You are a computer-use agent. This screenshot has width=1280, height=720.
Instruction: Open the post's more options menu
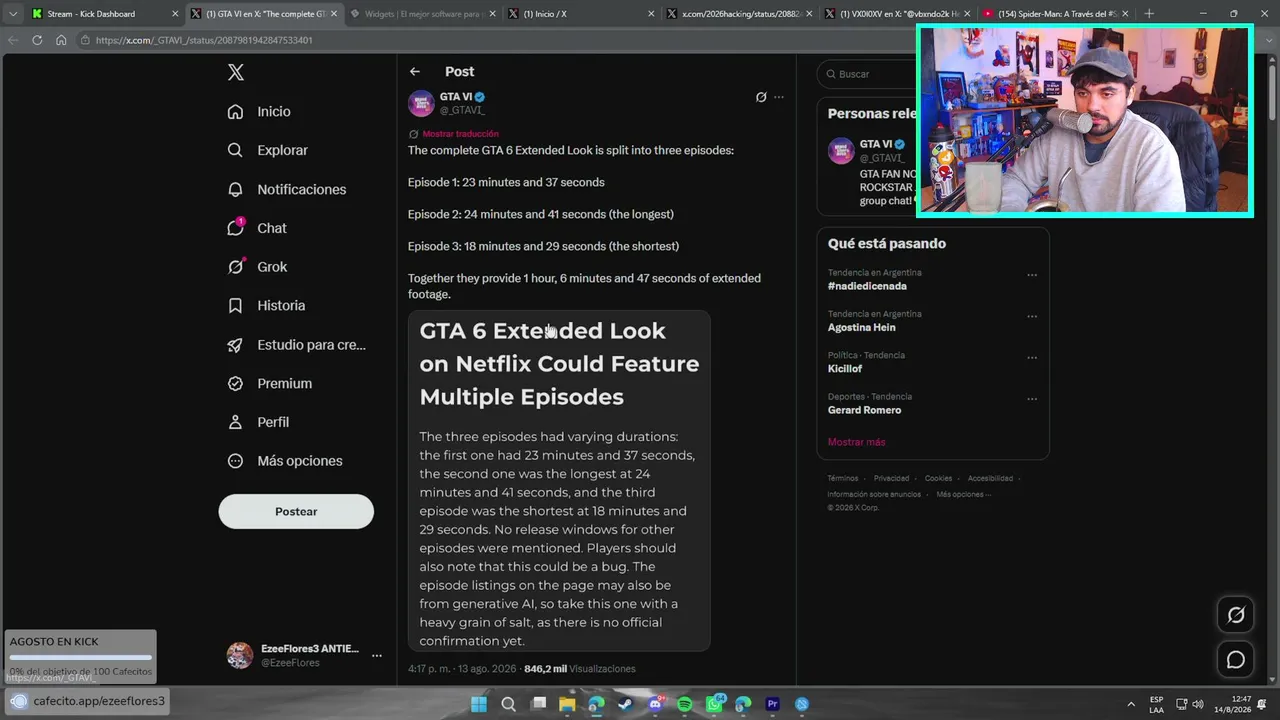click(x=779, y=97)
